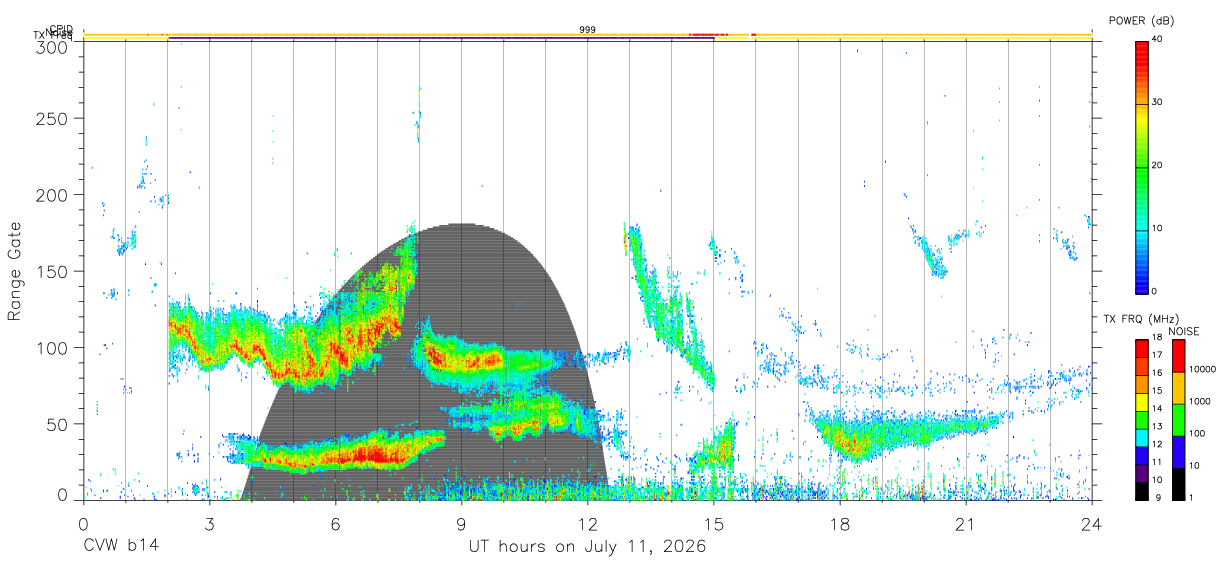Click the 1 label on the noise scale
Viewport: 1228px width, 567px height.
(x=1191, y=497)
